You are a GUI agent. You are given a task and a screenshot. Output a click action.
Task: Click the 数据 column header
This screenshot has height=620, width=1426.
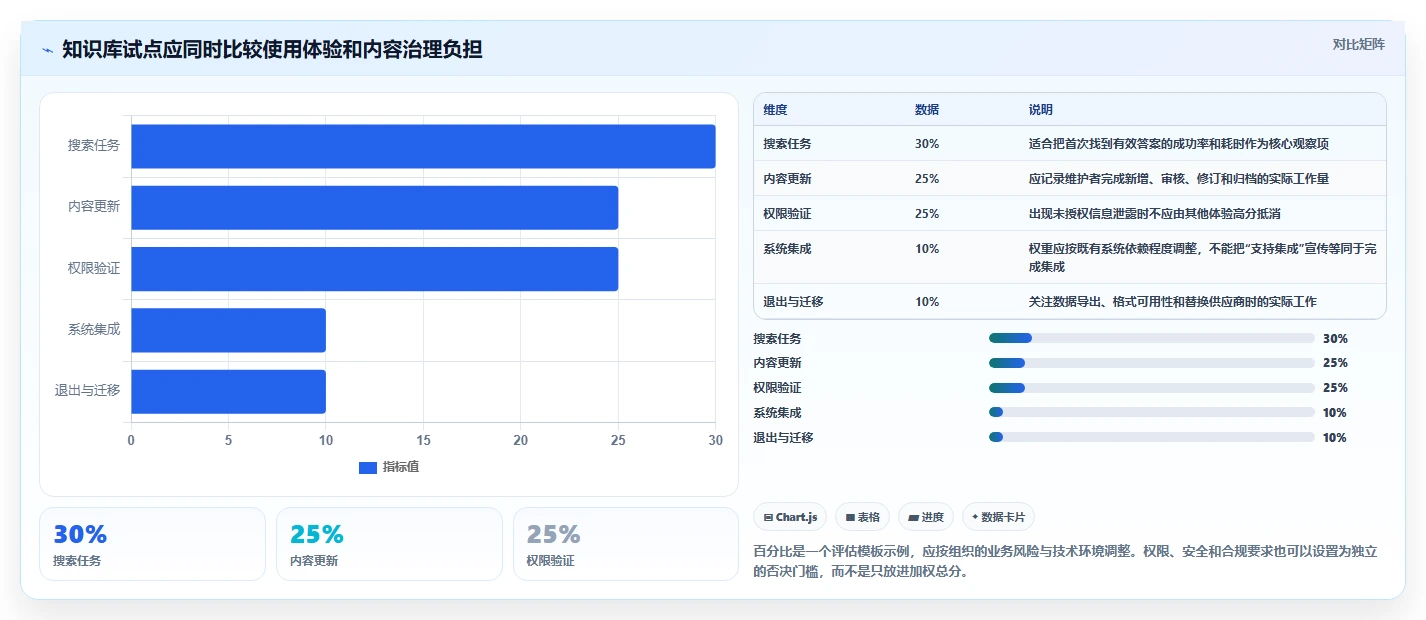[927, 110]
